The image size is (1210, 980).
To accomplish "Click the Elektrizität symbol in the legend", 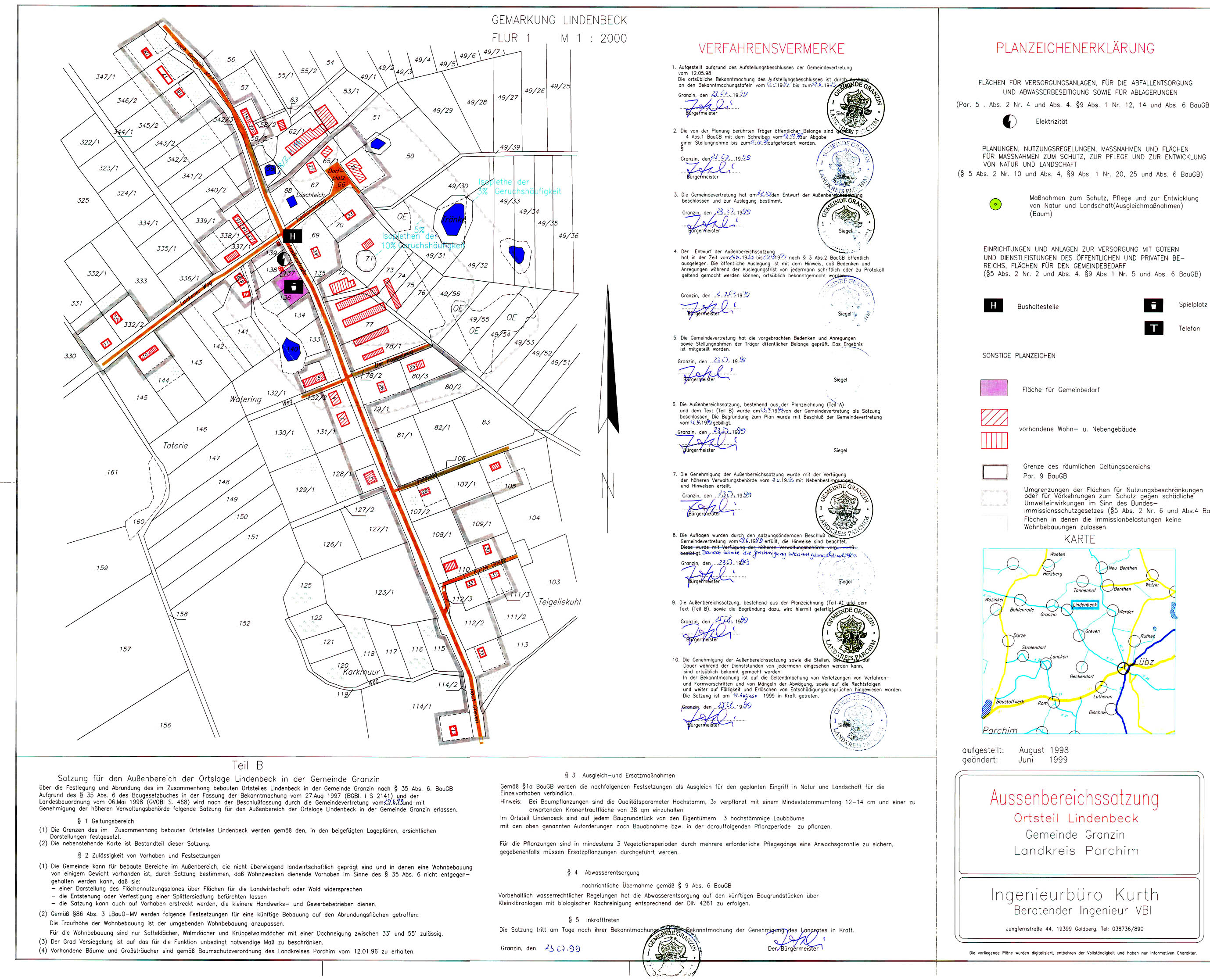I will click(1009, 122).
